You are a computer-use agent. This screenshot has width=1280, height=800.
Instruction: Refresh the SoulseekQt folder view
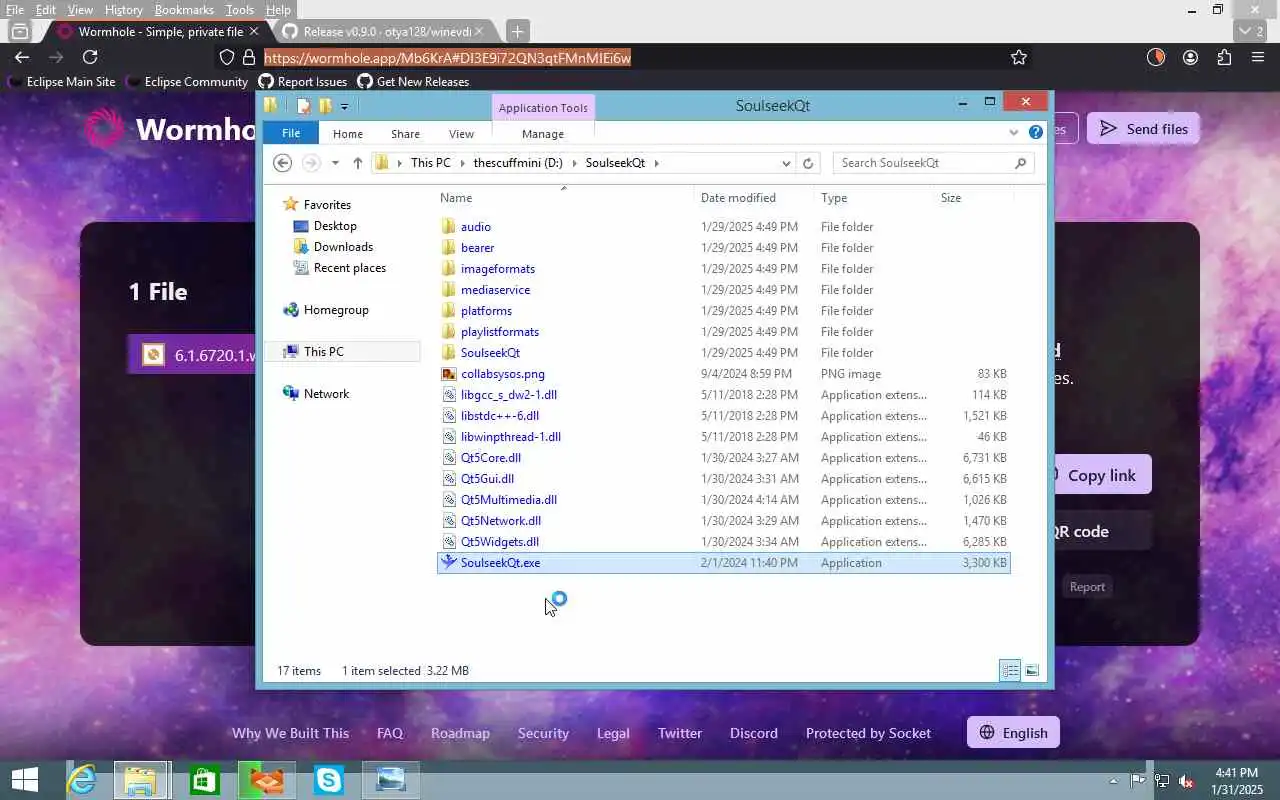(808, 163)
